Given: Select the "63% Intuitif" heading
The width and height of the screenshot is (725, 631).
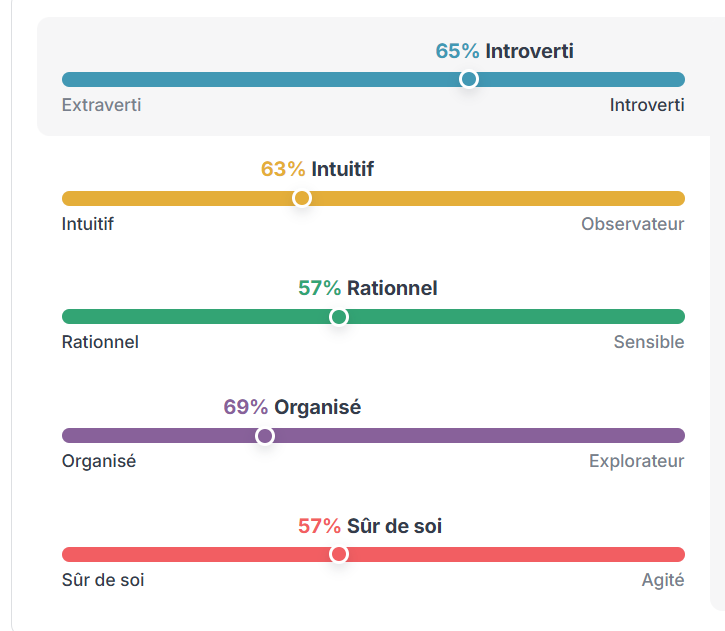Looking at the screenshot, I should click(x=317, y=169).
